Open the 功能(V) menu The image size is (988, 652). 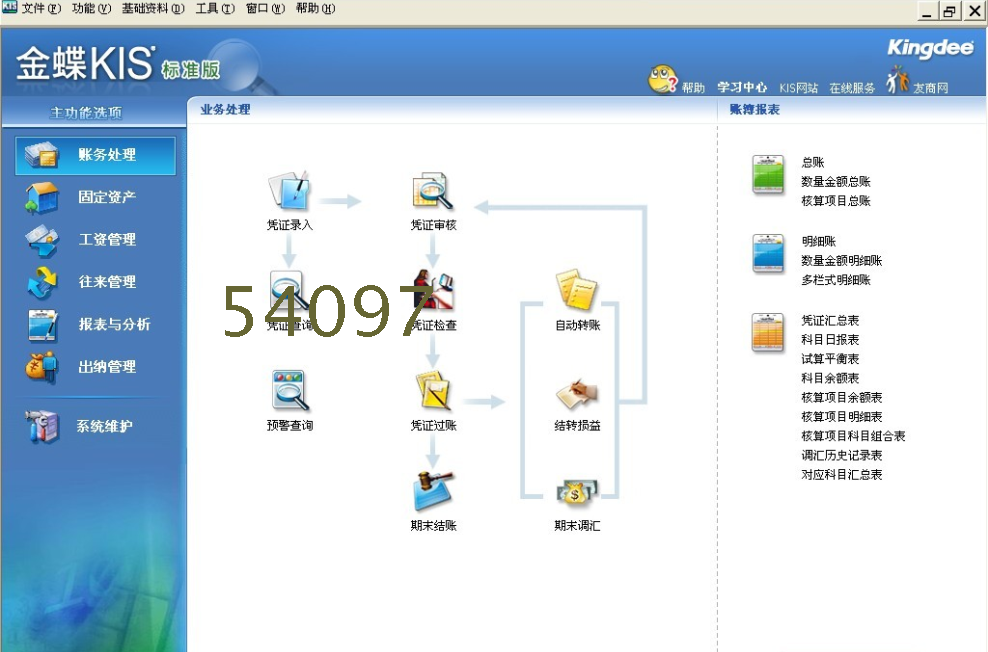(x=91, y=8)
